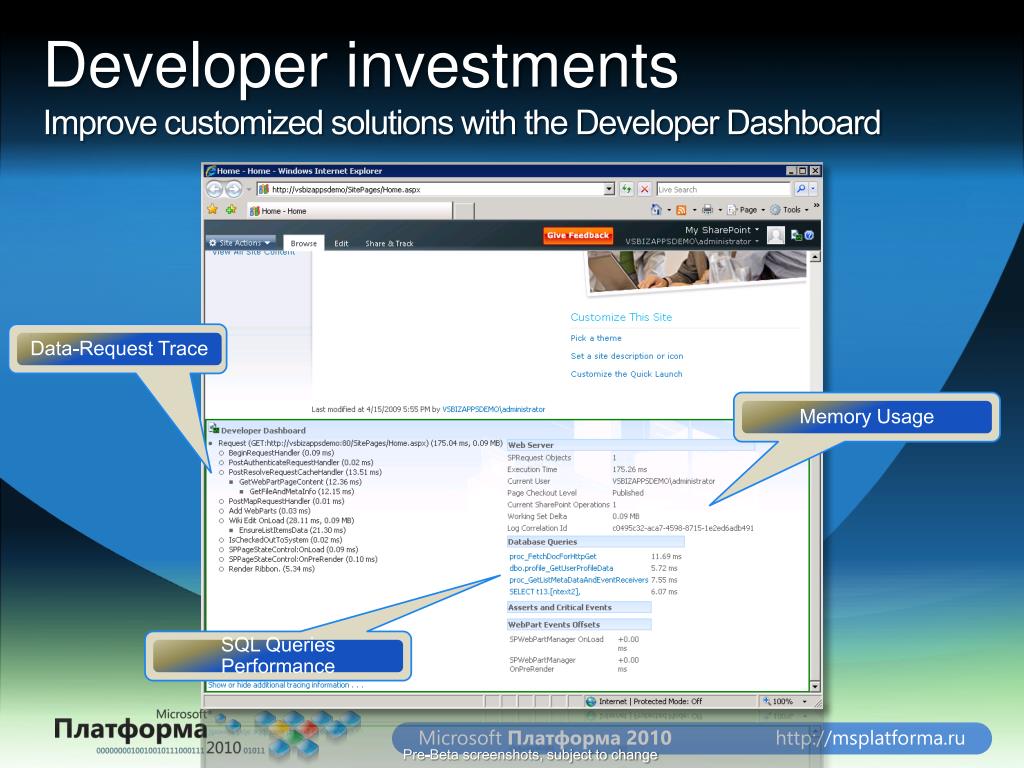Open the Site Actions menu
1024x768 pixels.
coord(240,242)
